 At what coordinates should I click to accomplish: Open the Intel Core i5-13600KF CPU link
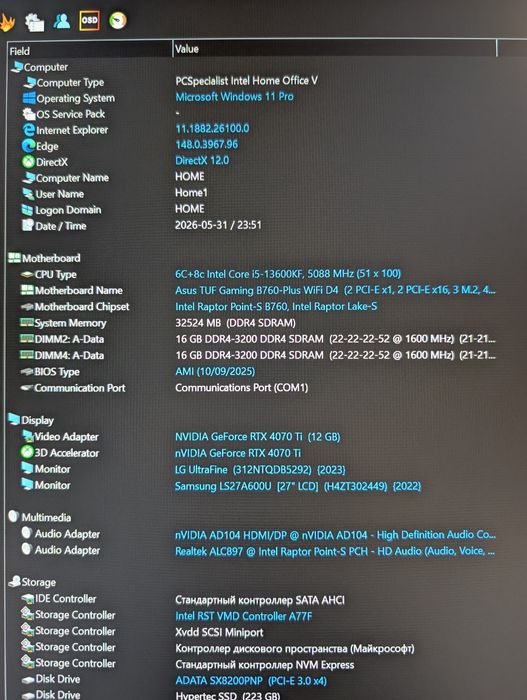(x=288, y=273)
